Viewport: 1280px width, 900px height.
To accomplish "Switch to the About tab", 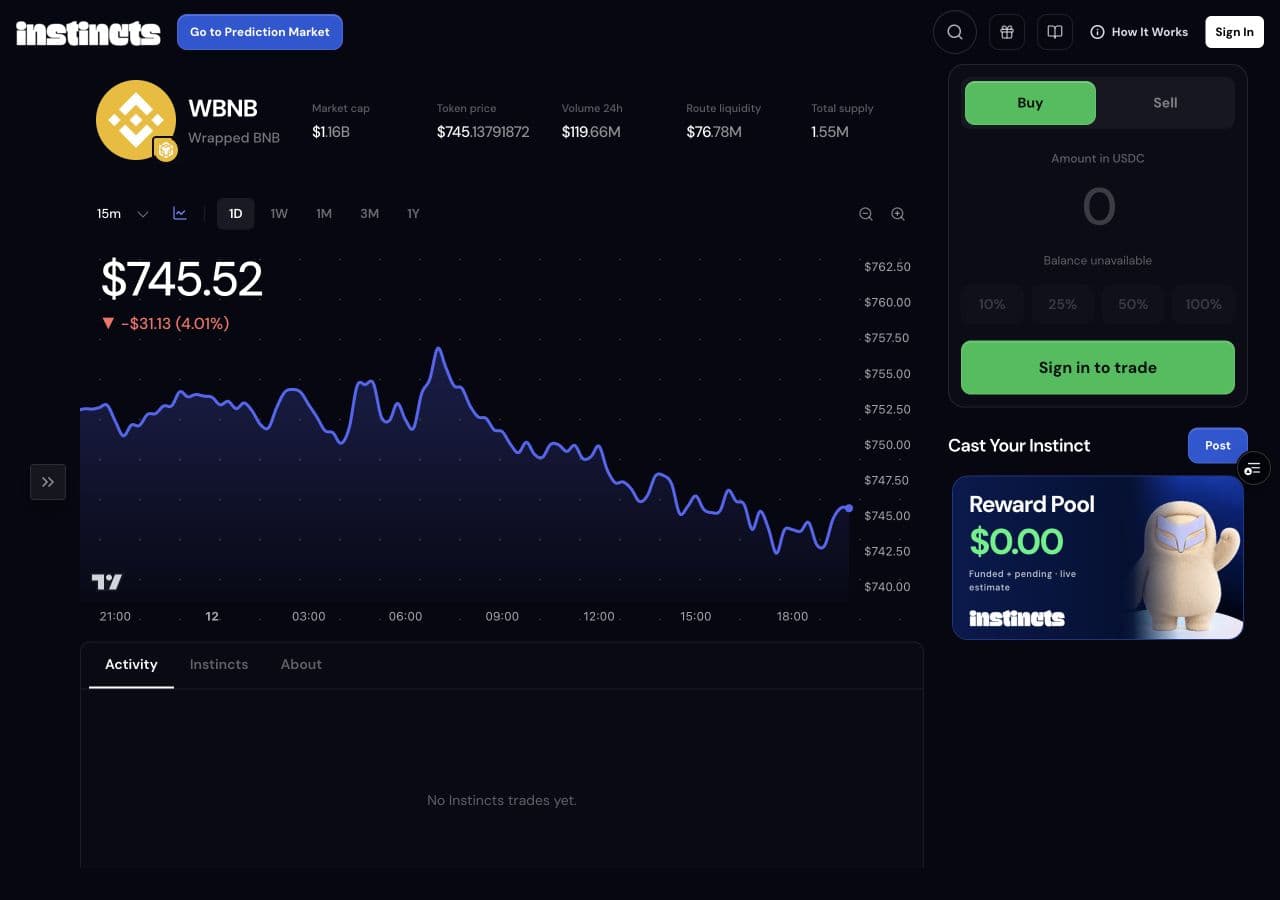I will point(301,665).
